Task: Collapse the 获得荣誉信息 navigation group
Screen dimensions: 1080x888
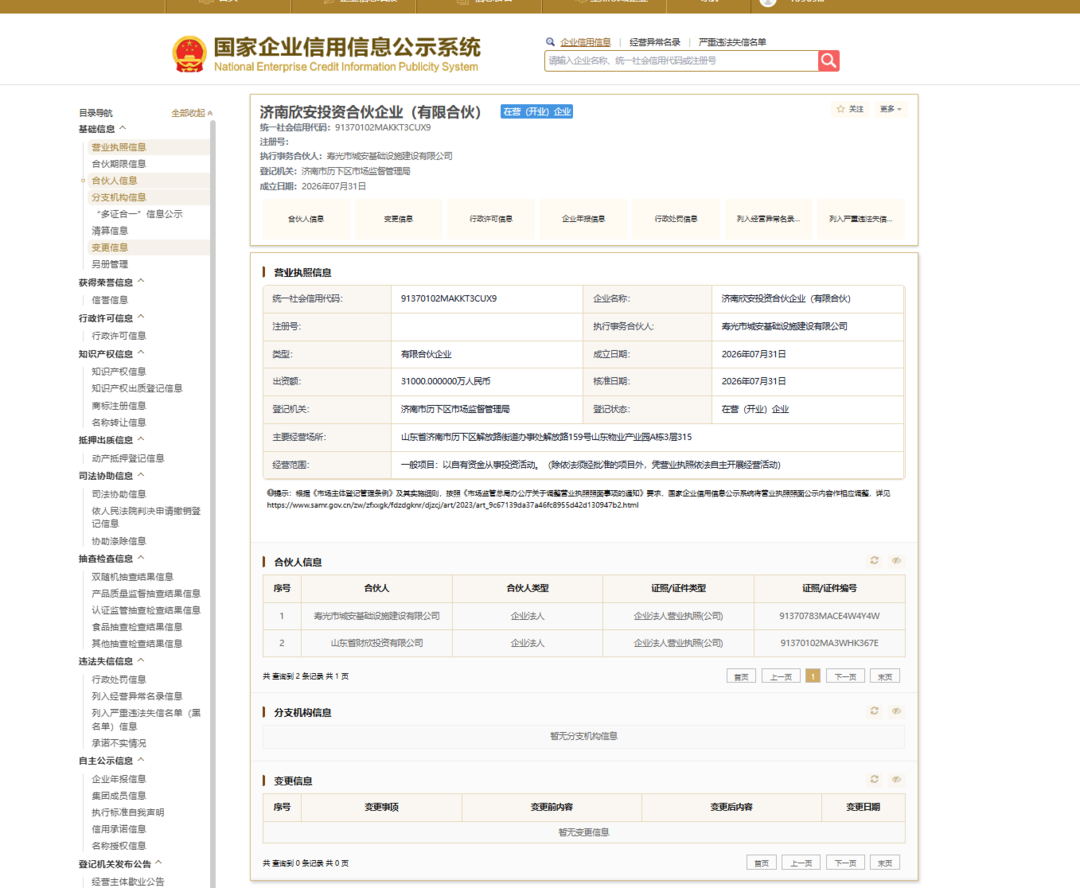Action: tap(141, 282)
